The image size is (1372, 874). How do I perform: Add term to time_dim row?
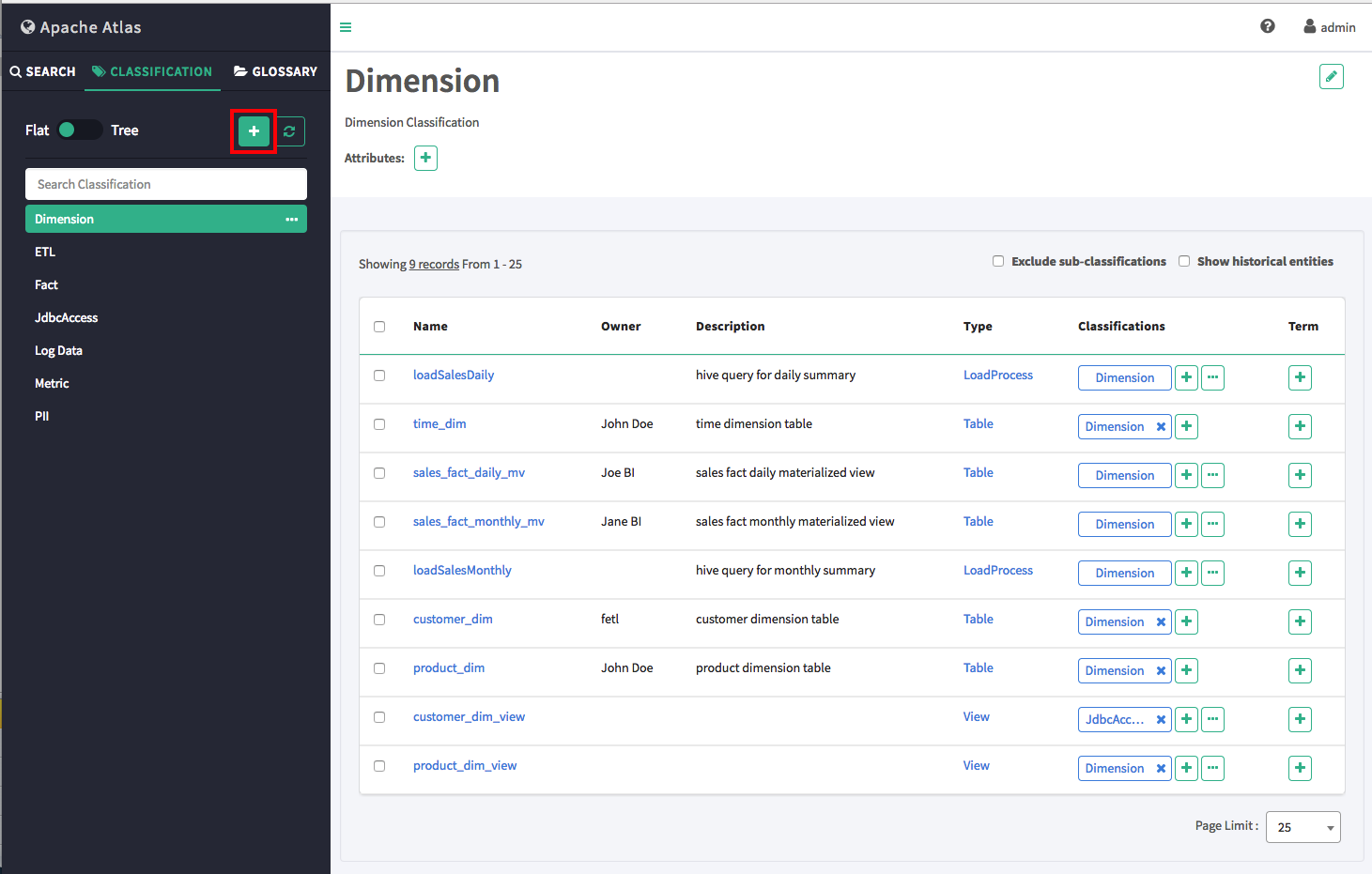(x=1300, y=426)
